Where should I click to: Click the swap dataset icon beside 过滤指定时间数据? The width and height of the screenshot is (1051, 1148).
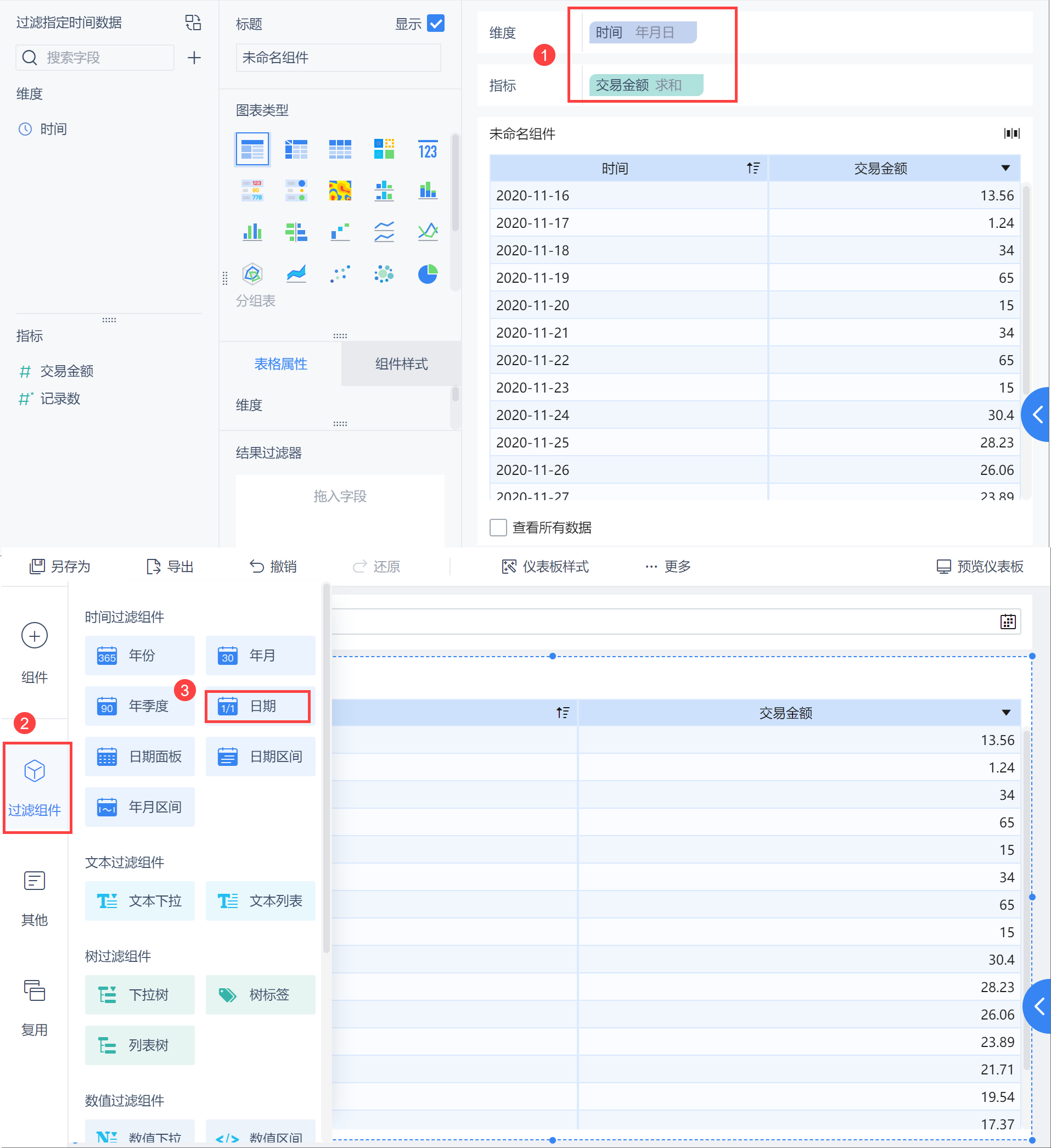pos(193,23)
